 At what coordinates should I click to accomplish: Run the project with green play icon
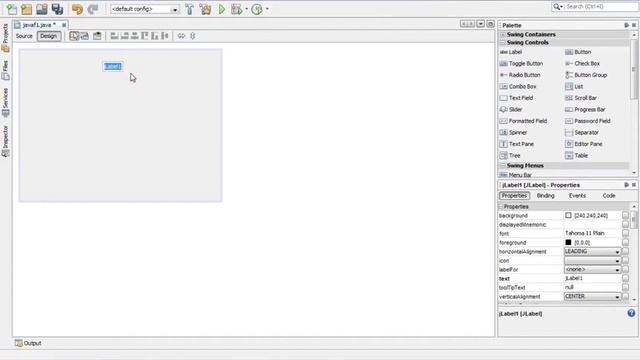coord(222,9)
